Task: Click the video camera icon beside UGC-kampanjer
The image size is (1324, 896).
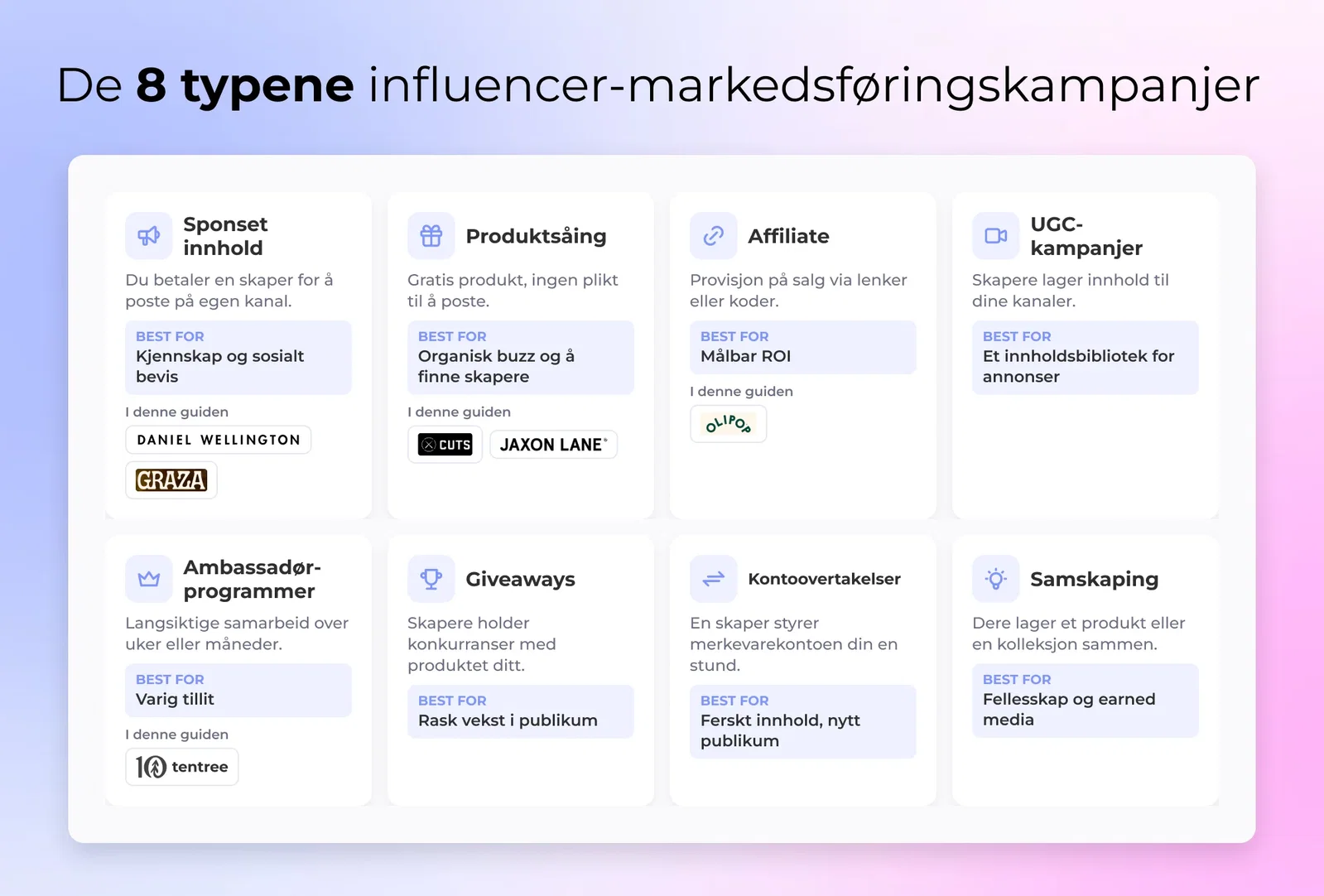Action: click(996, 236)
